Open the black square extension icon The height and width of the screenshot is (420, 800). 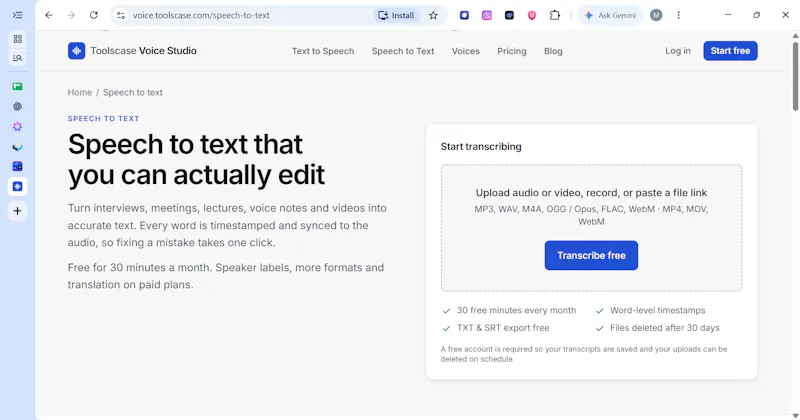click(x=509, y=15)
